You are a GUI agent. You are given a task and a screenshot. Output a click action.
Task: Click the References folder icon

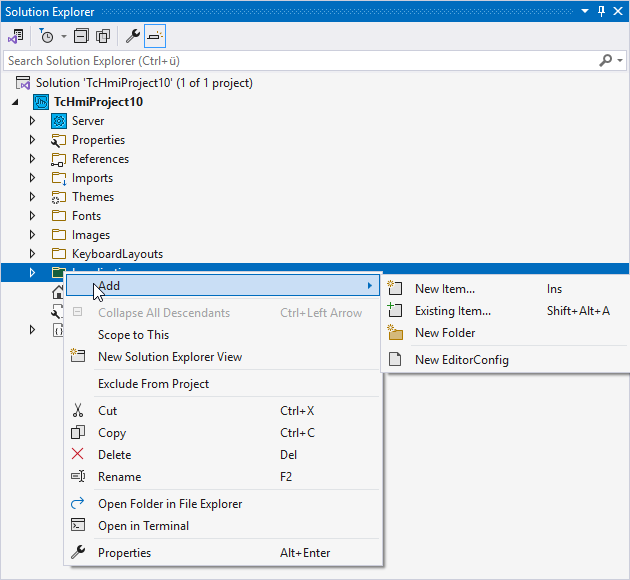tap(59, 159)
